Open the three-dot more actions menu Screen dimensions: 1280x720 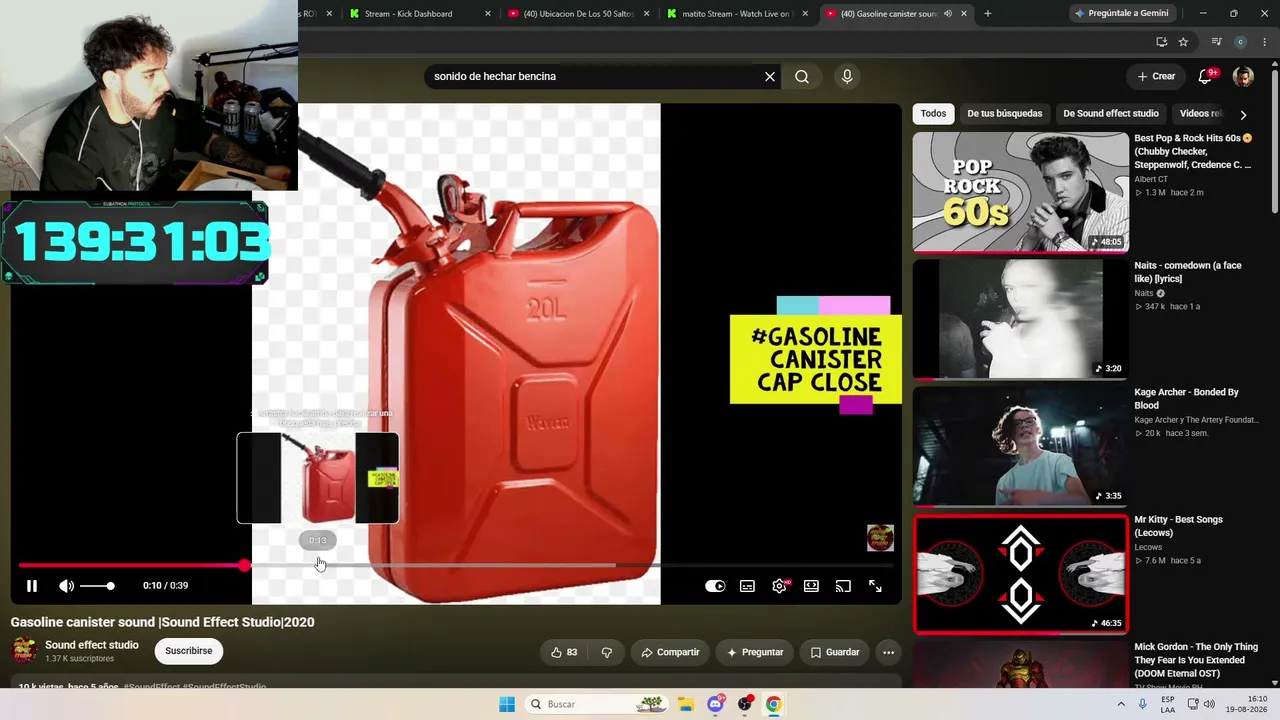point(888,652)
